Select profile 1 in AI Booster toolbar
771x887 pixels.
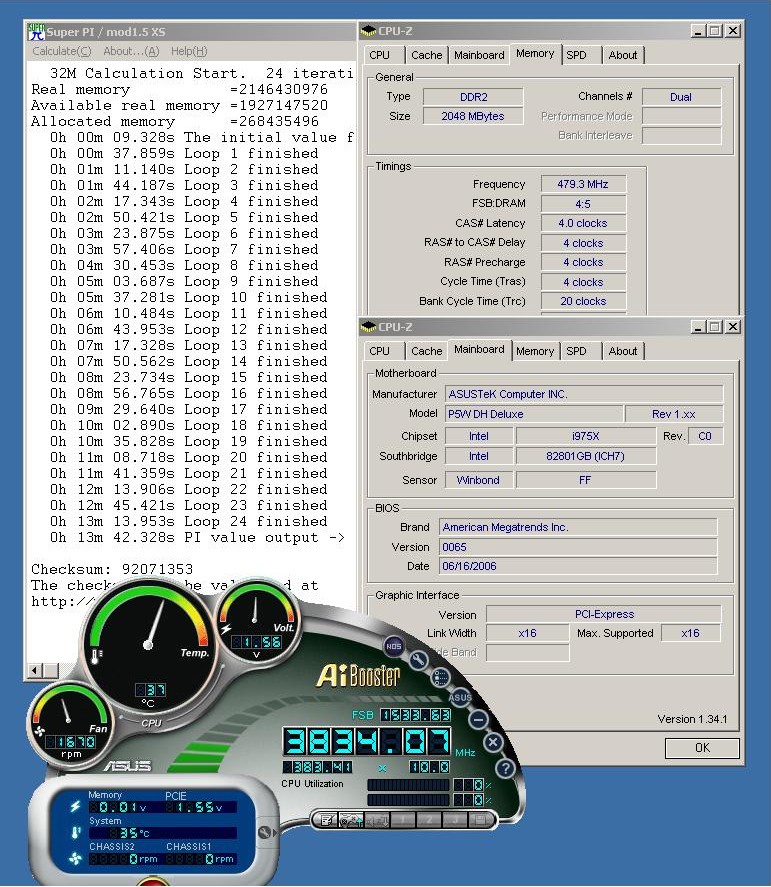[x=403, y=819]
